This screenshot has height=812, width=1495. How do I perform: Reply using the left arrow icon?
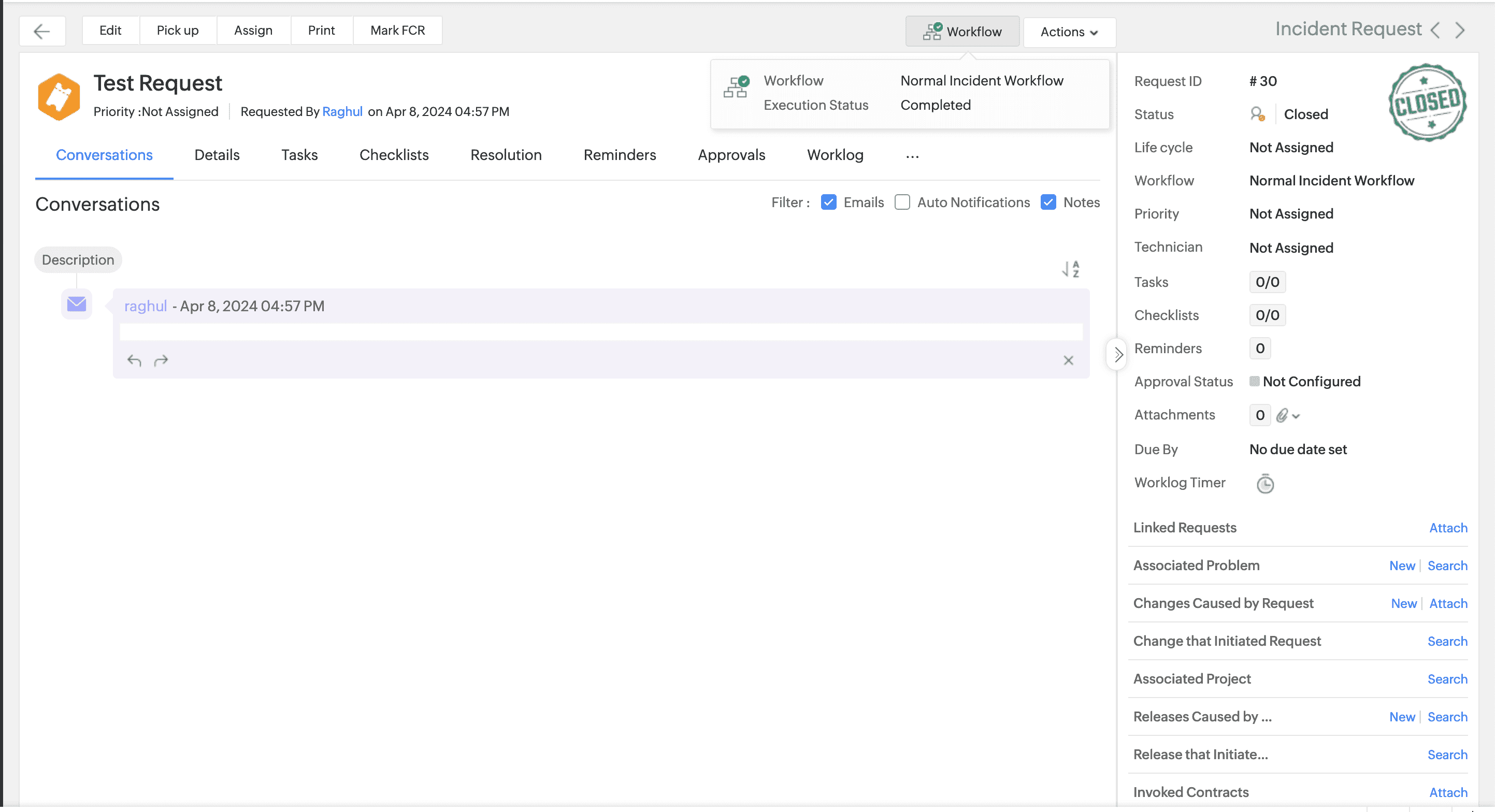tap(134, 360)
